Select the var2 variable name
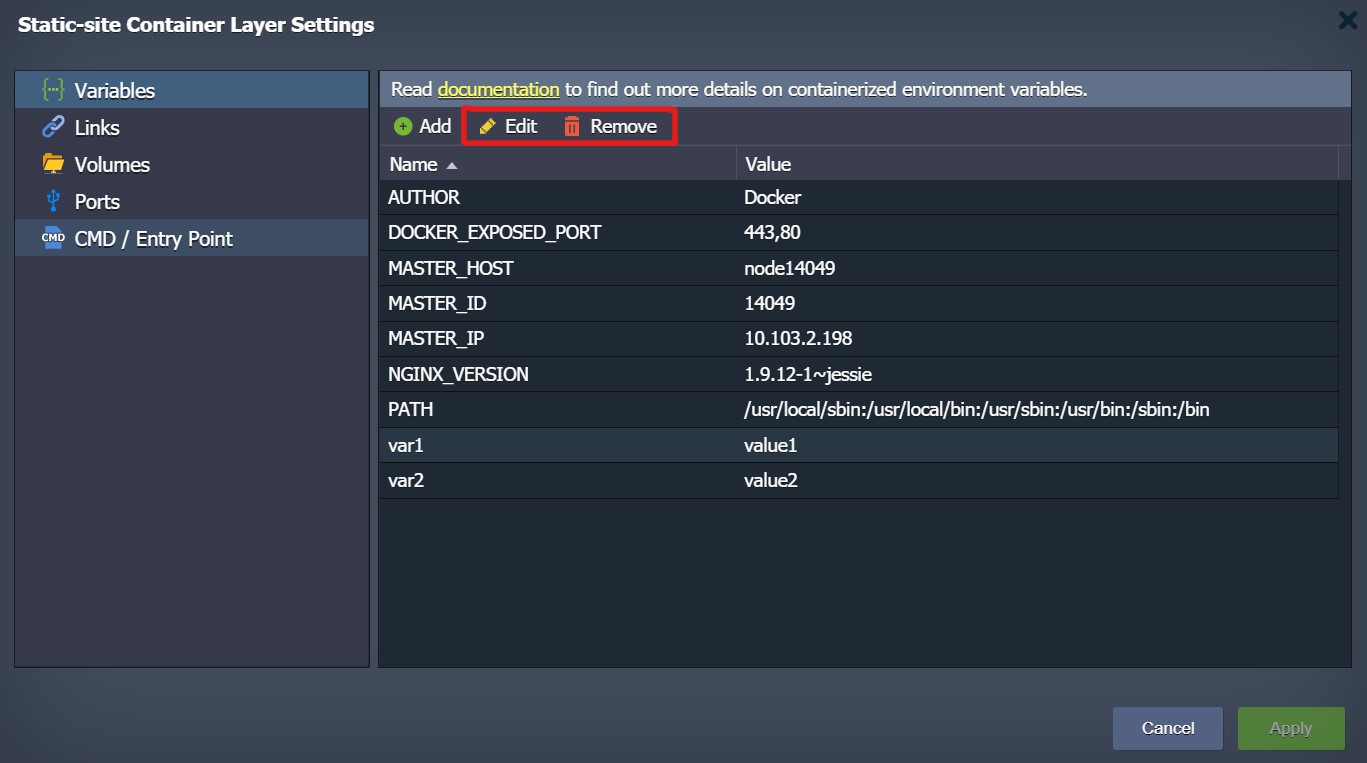Viewport: 1367px width, 763px height. 406,480
